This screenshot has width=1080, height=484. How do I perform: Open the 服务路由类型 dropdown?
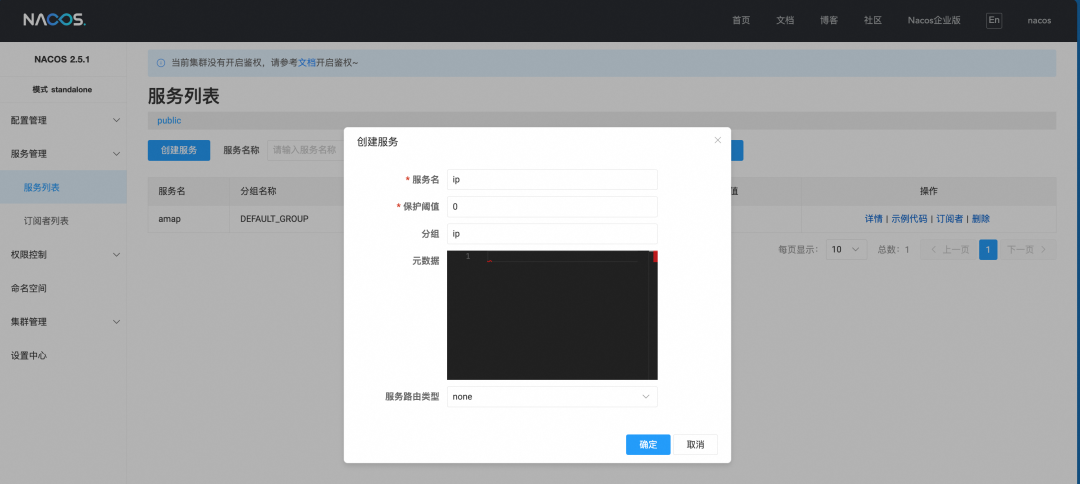552,397
